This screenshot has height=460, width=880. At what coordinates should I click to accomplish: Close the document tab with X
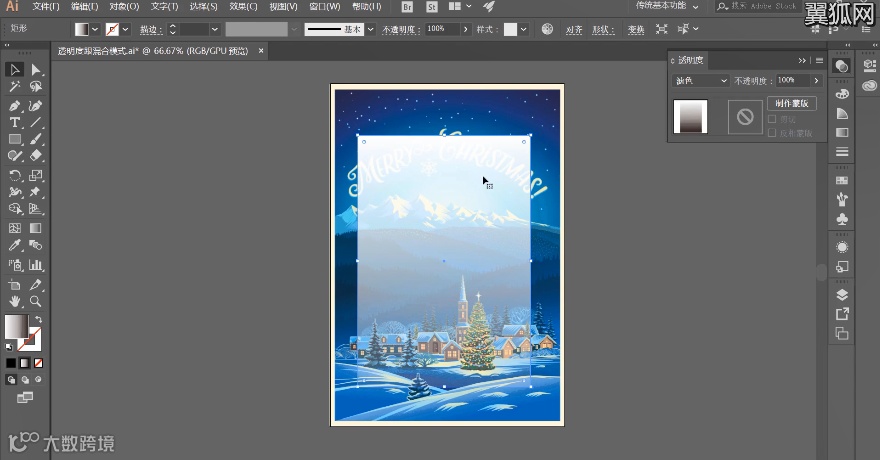pyautogui.click(x=261, y=50)
